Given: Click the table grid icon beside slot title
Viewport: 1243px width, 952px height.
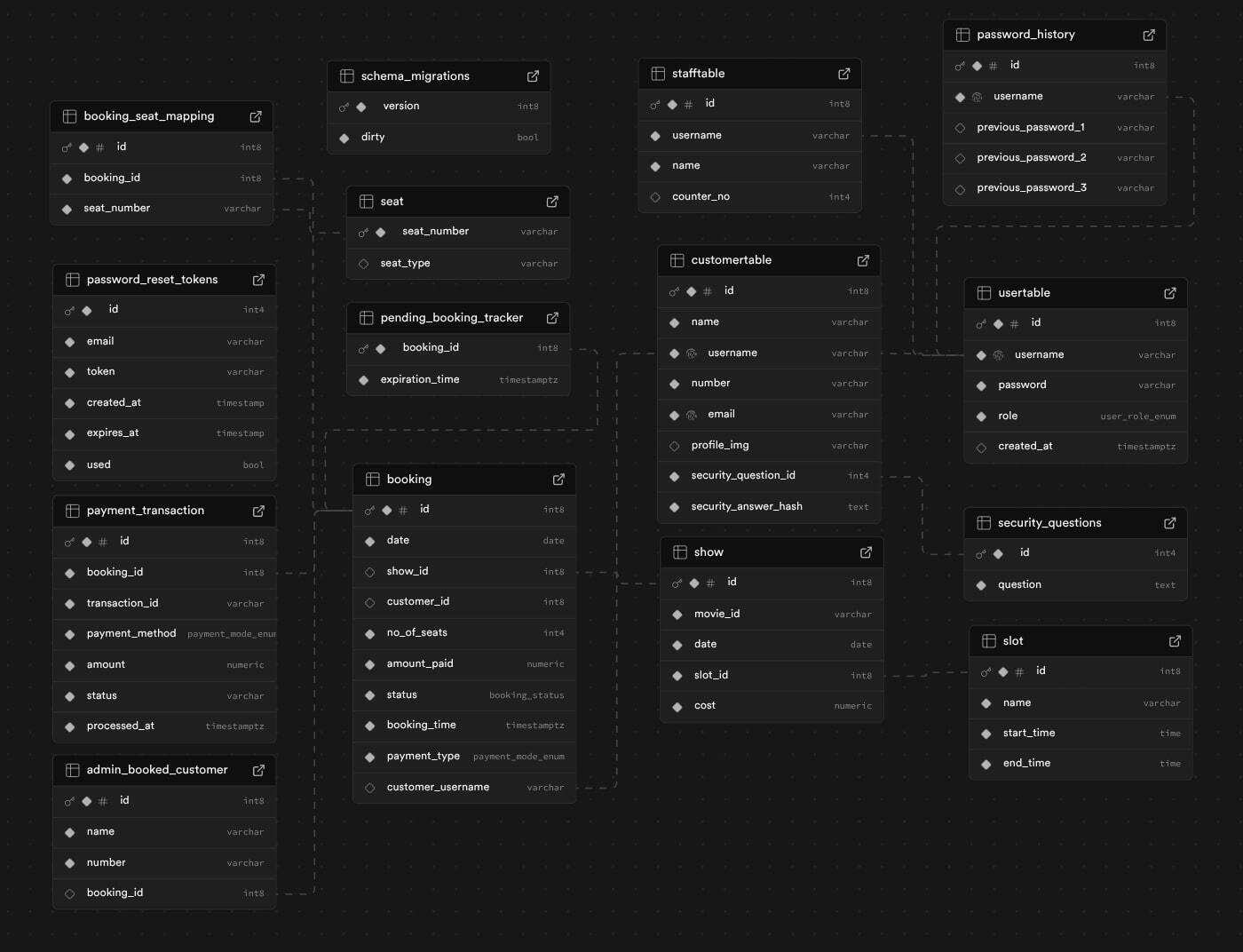Looking at the screenshot, I should (989, 641).
